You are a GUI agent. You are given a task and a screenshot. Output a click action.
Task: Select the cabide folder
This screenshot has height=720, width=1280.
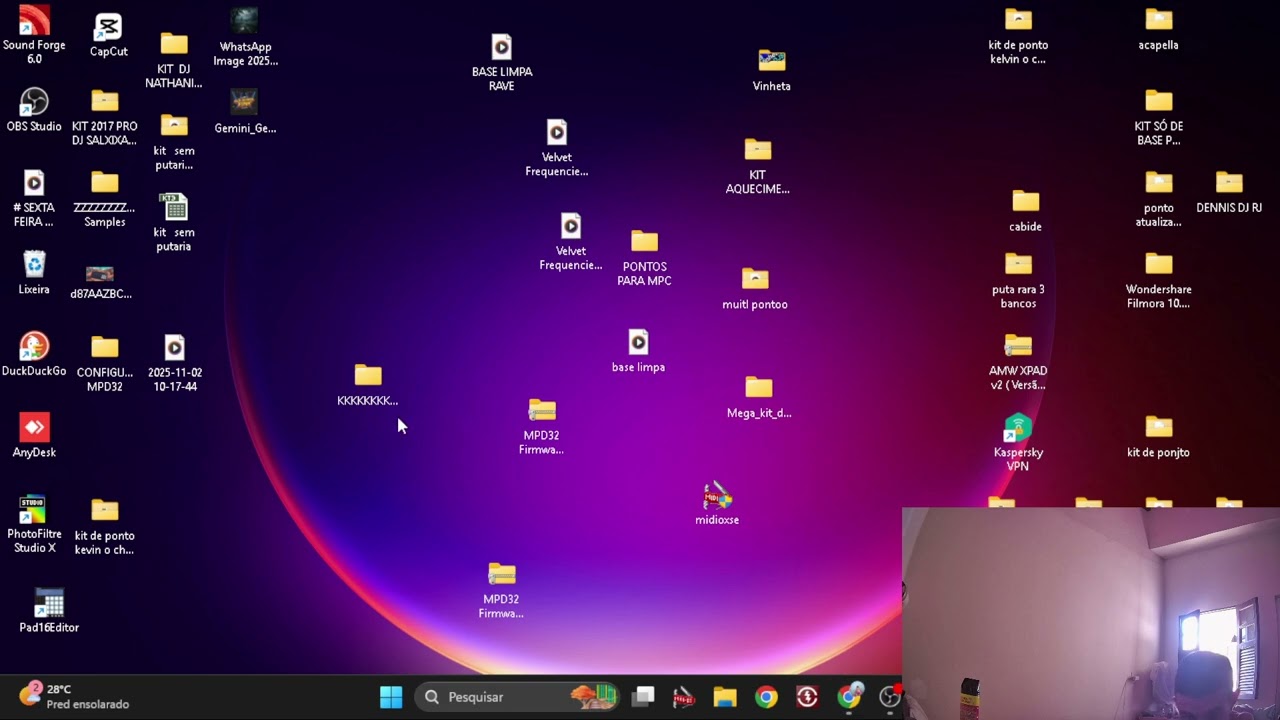coord(1026,210)
